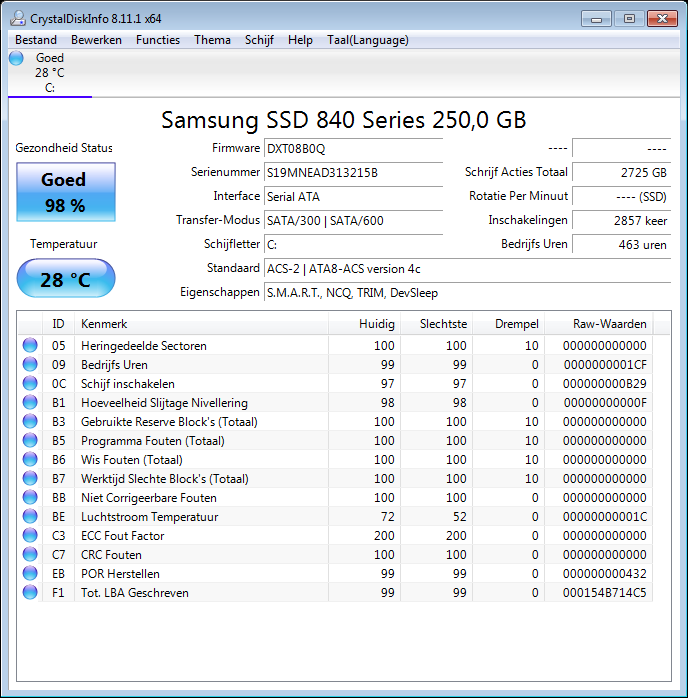Click status orb for B1 Hoeveelheid Slijtage Nivellering
The width and height of the screenshot is (688, 698).
tap(30, 402)
